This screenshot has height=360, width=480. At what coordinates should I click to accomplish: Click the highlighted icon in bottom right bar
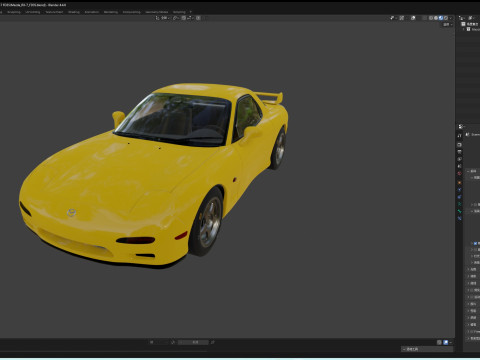tap(445, 342)
